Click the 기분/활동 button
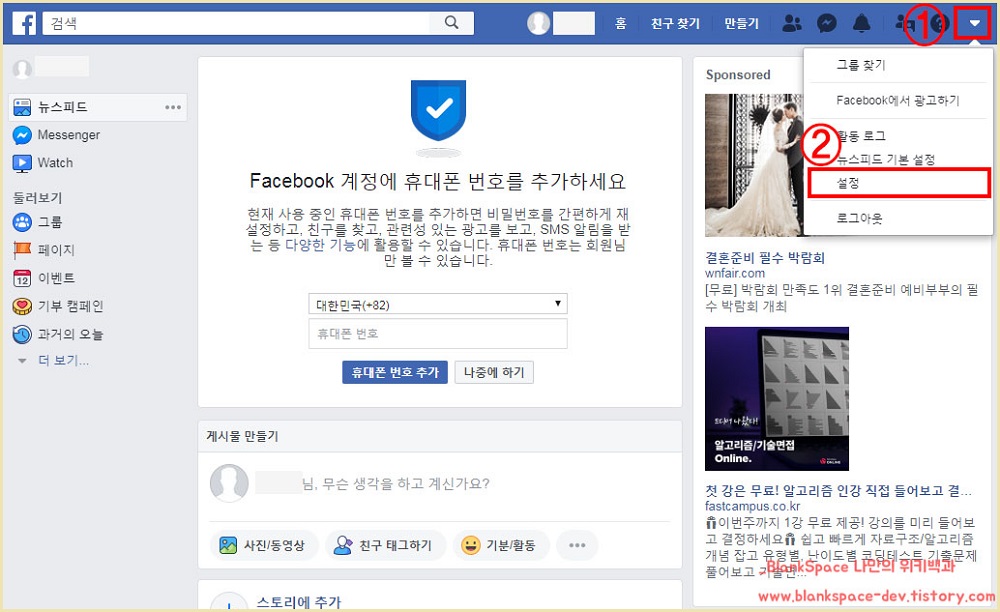 coord(500,546)
